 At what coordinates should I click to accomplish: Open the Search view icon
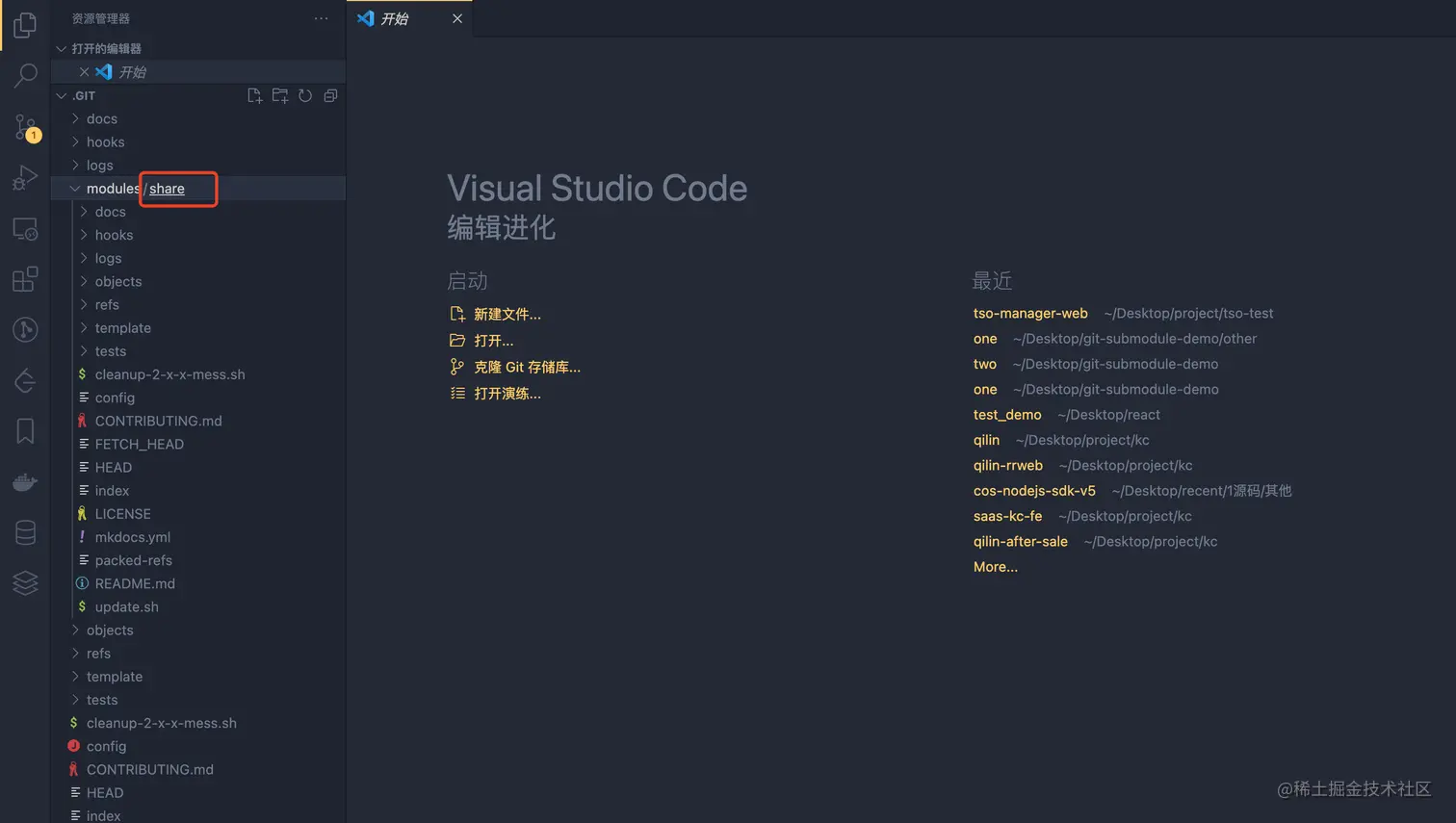[25, 75]
